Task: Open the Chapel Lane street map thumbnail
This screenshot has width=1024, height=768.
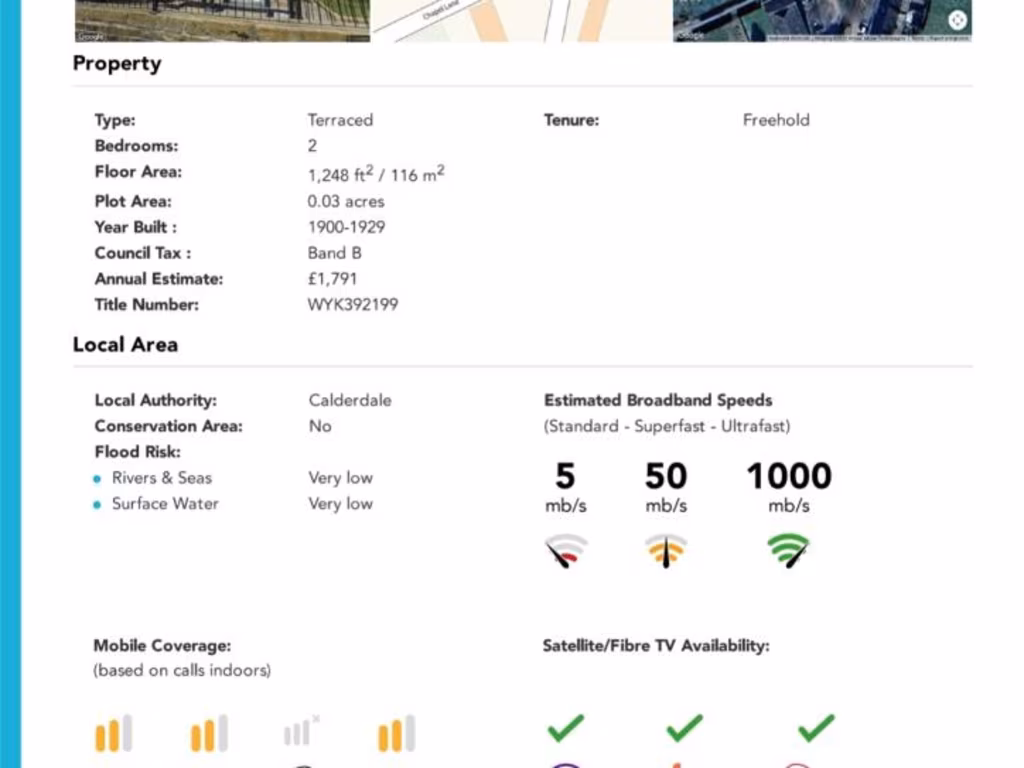Action: coord(521,20)
